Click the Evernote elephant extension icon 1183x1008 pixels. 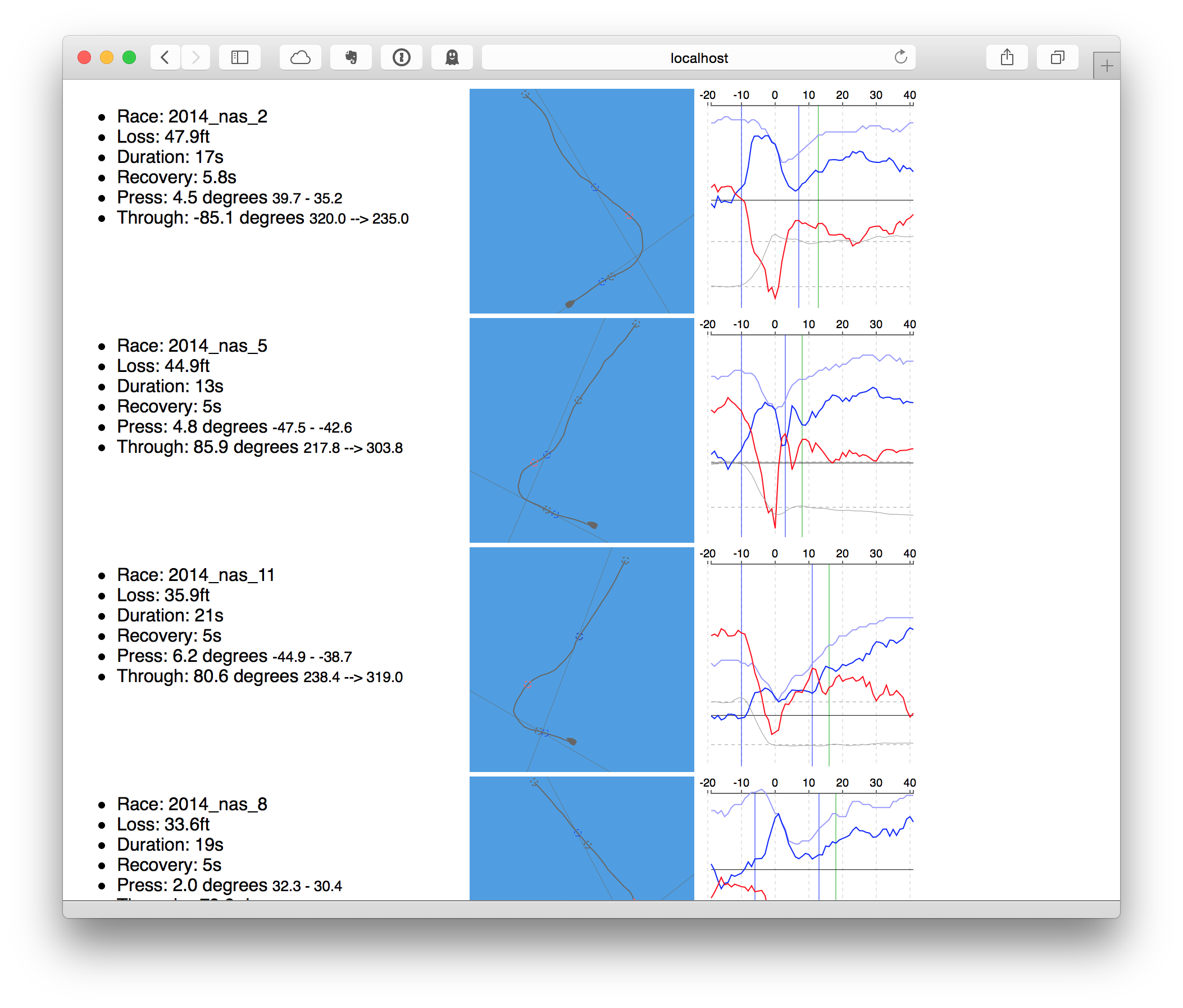coord(351,58)
